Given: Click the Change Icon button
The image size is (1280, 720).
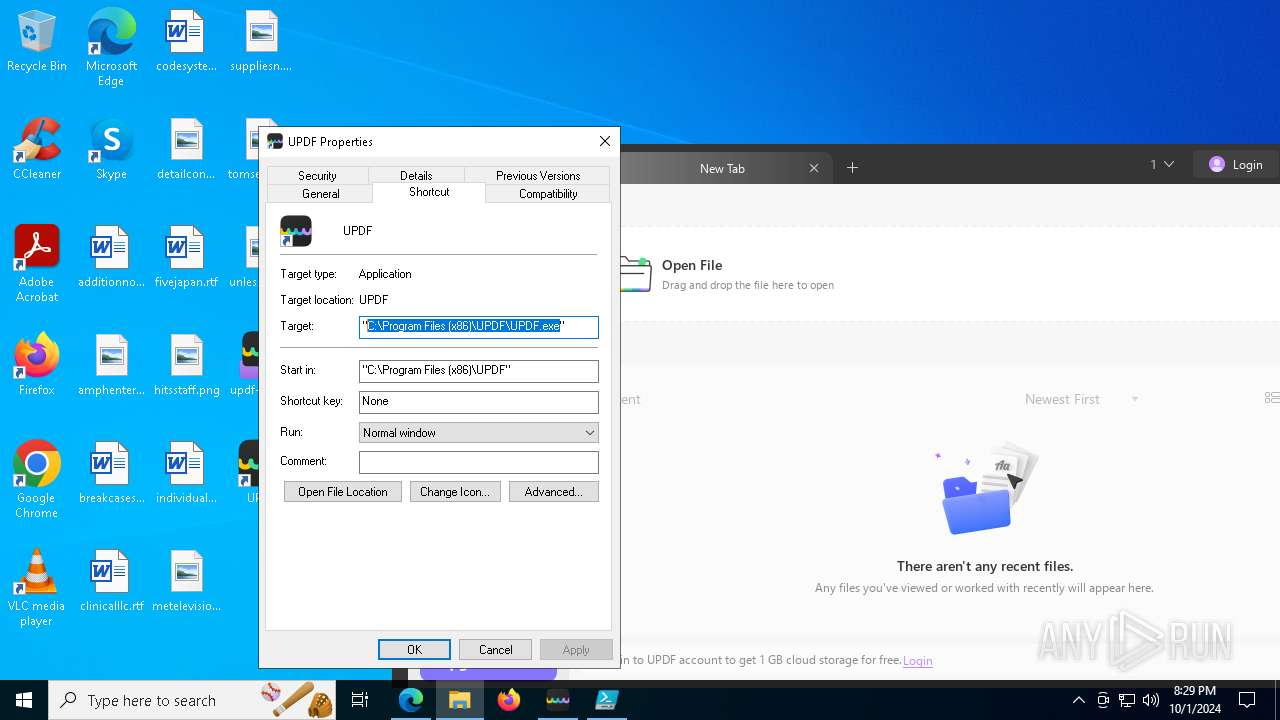Looking at the screenshot, I should coord(455,491).
